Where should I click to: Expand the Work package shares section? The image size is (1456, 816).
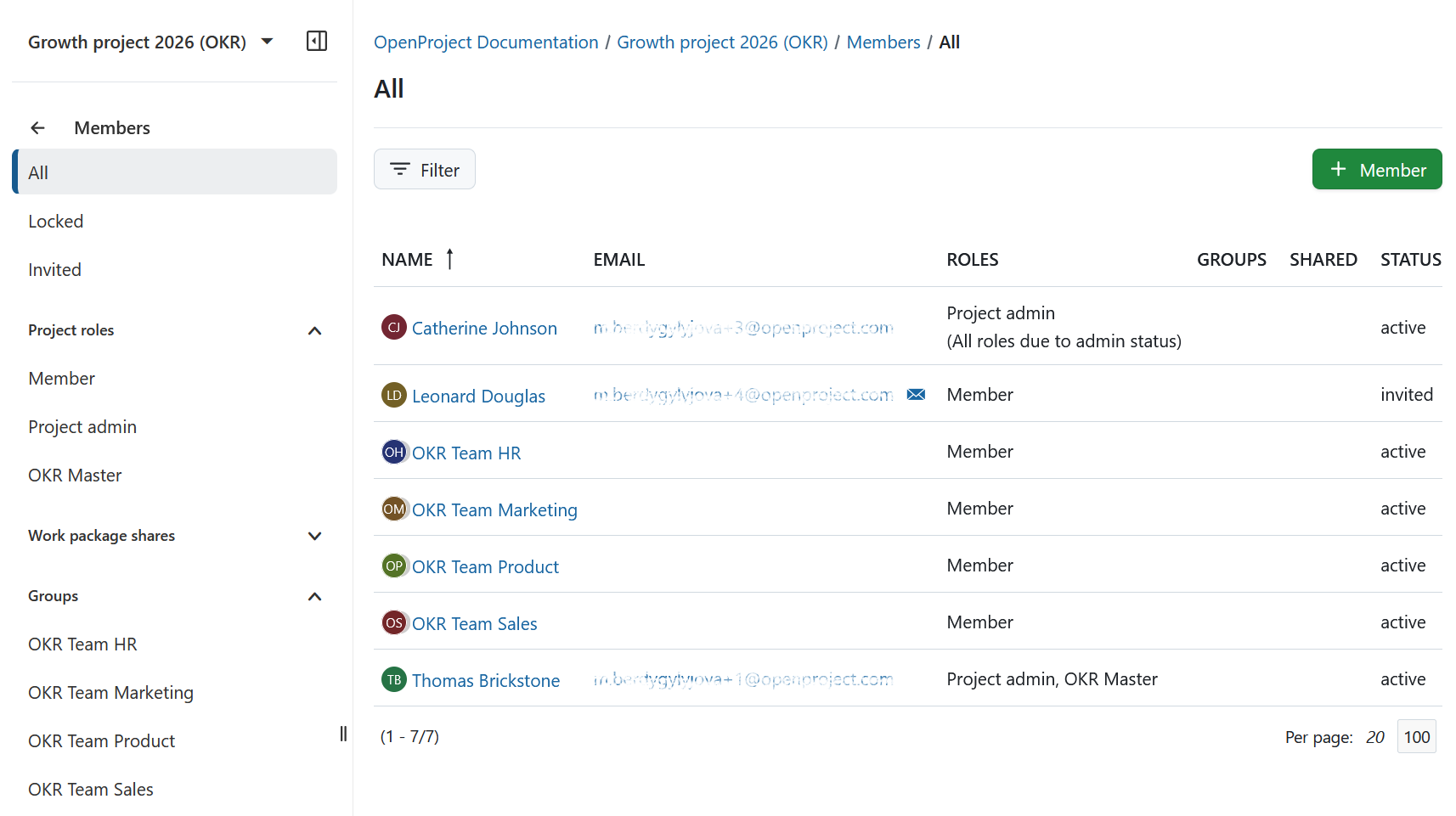(314, 536)
